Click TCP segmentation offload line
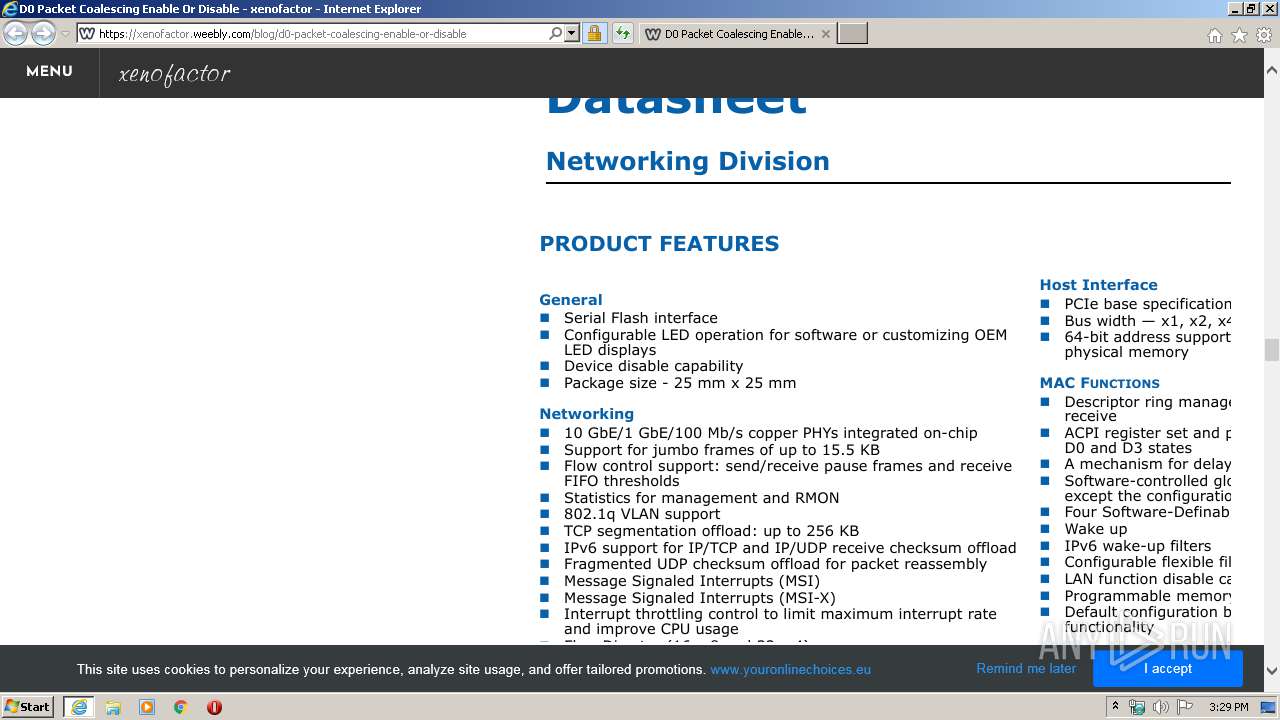 tap(711, 531)
